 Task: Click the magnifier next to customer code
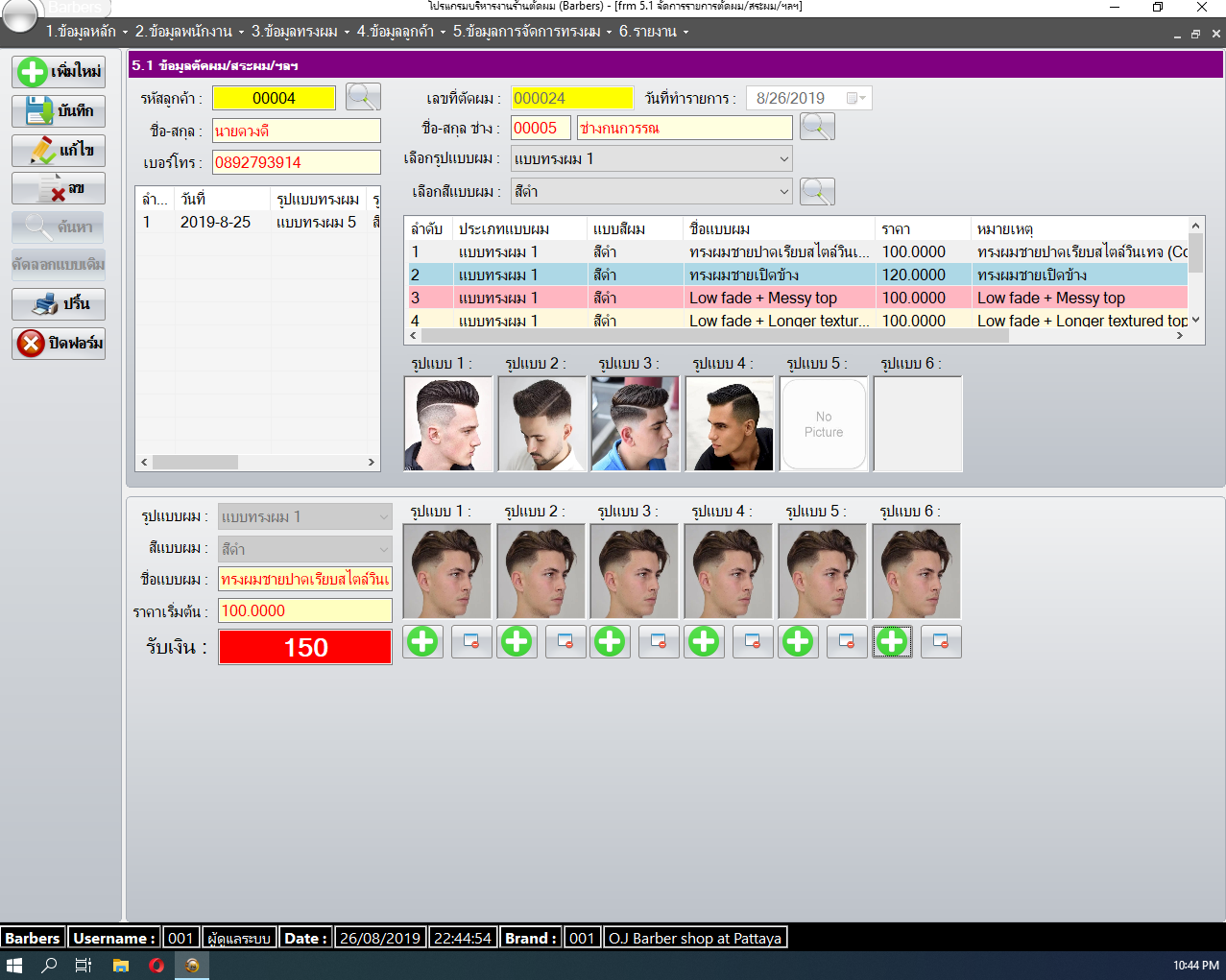(363, 97)
